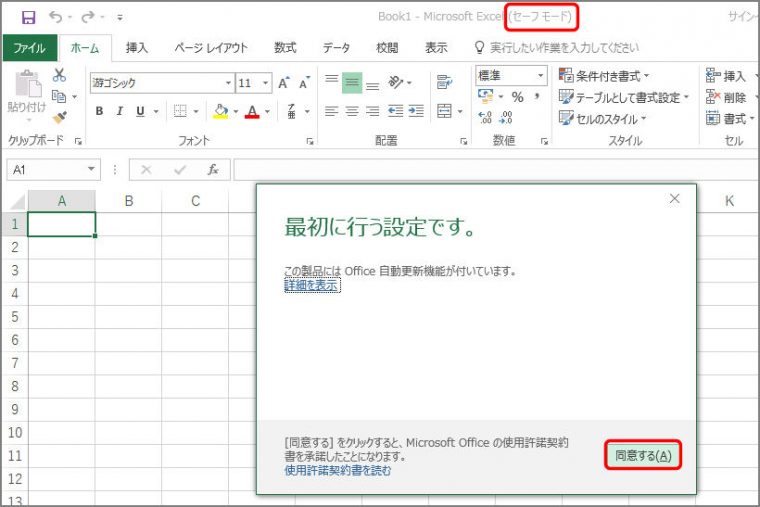This screenshot has width=760, height=507.
Task: Click the Increase Font Size icon
Action: (284, 83)
